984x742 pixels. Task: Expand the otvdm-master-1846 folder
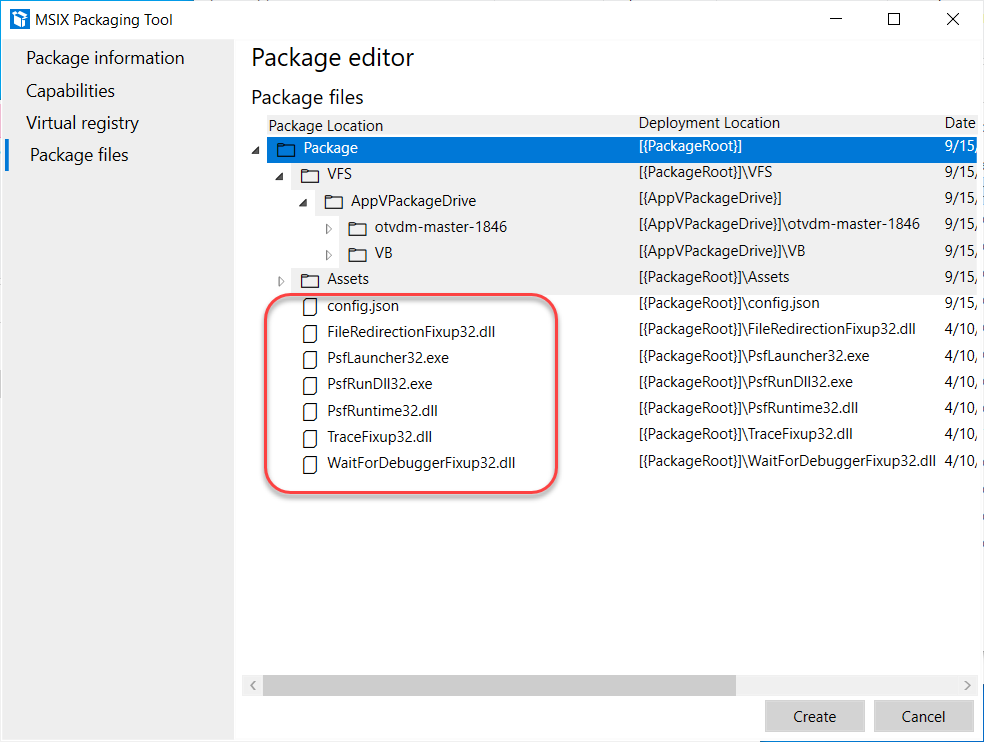click(x=328, y=228)
